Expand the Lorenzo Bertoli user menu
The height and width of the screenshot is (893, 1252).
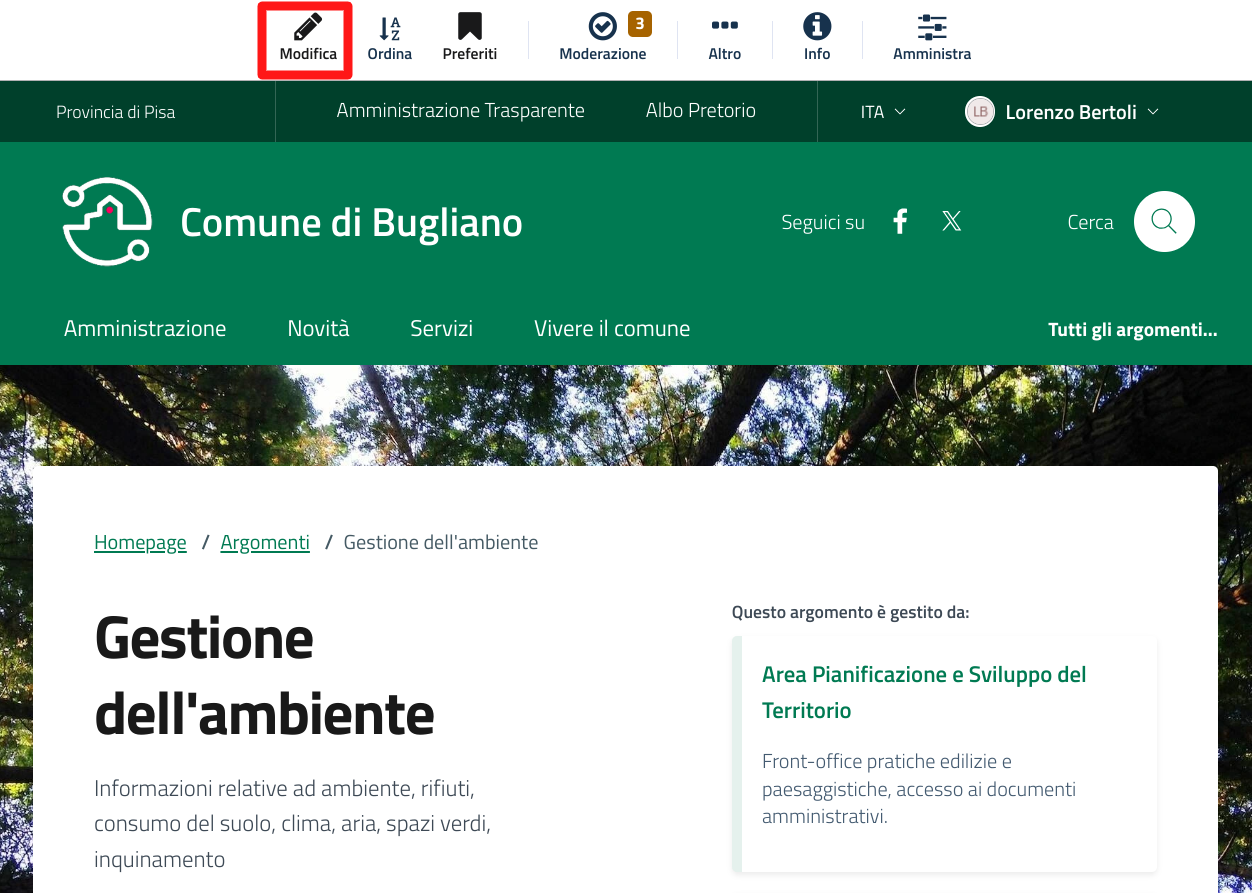tap(1062, 112)
